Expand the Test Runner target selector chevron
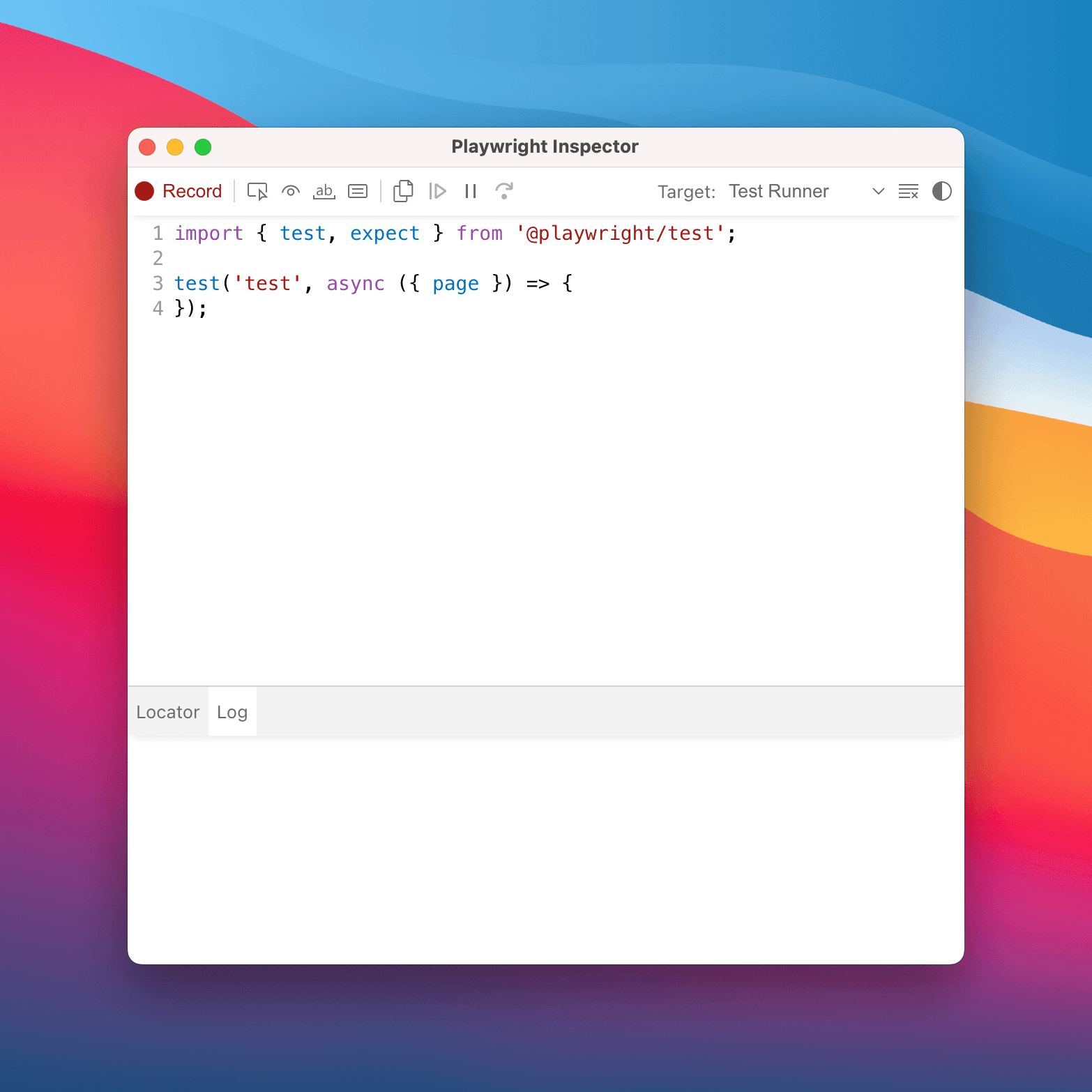This screenshot has width=1092, height=1092. point(877,191)
